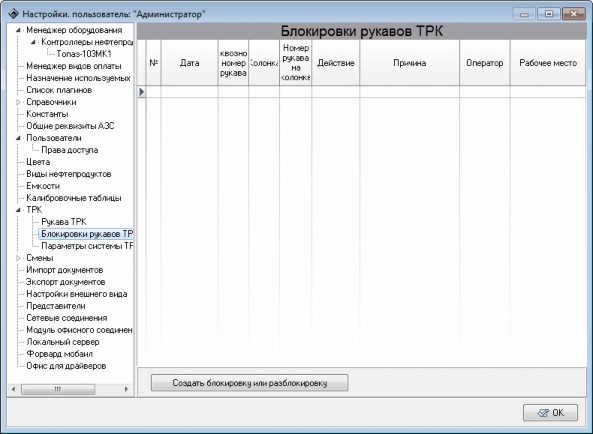Open Права доступа tree item
The width and height of the screenshot is (593, 434).
click(x=70, y=150)
